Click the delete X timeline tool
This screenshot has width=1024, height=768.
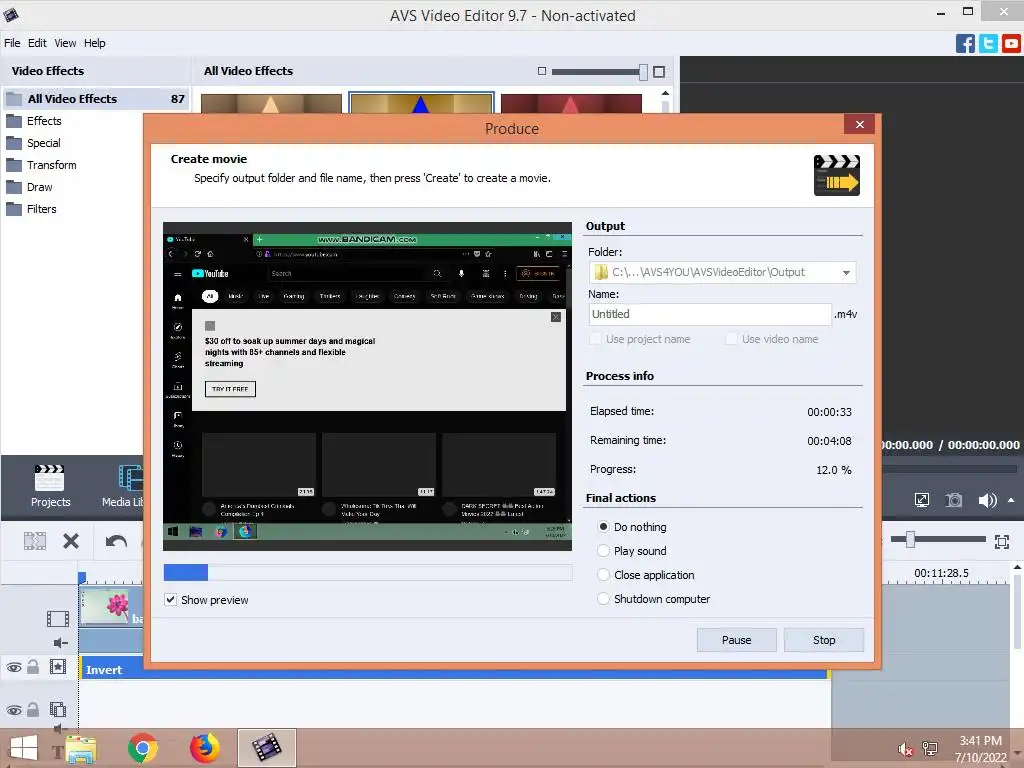pyautogui.click(x=71, y=541)
